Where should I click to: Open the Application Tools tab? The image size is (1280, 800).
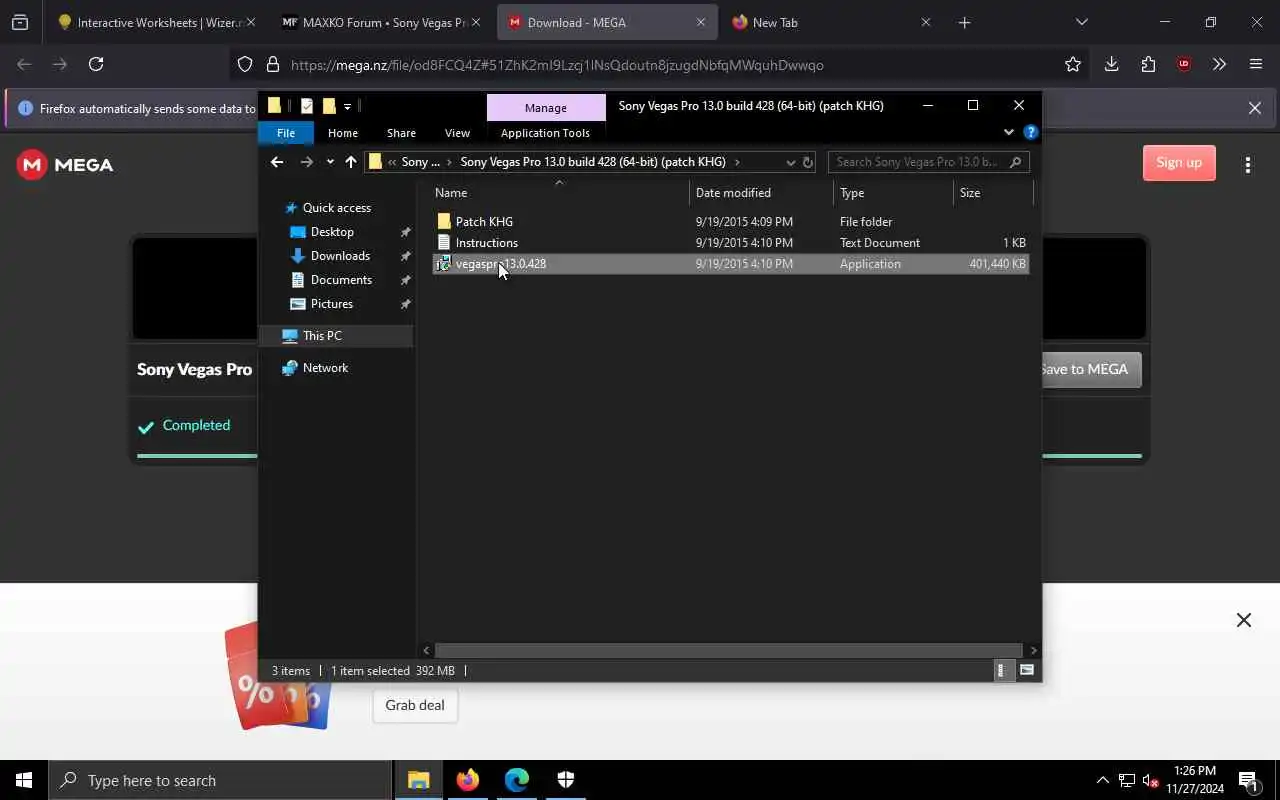click(545, 133)
